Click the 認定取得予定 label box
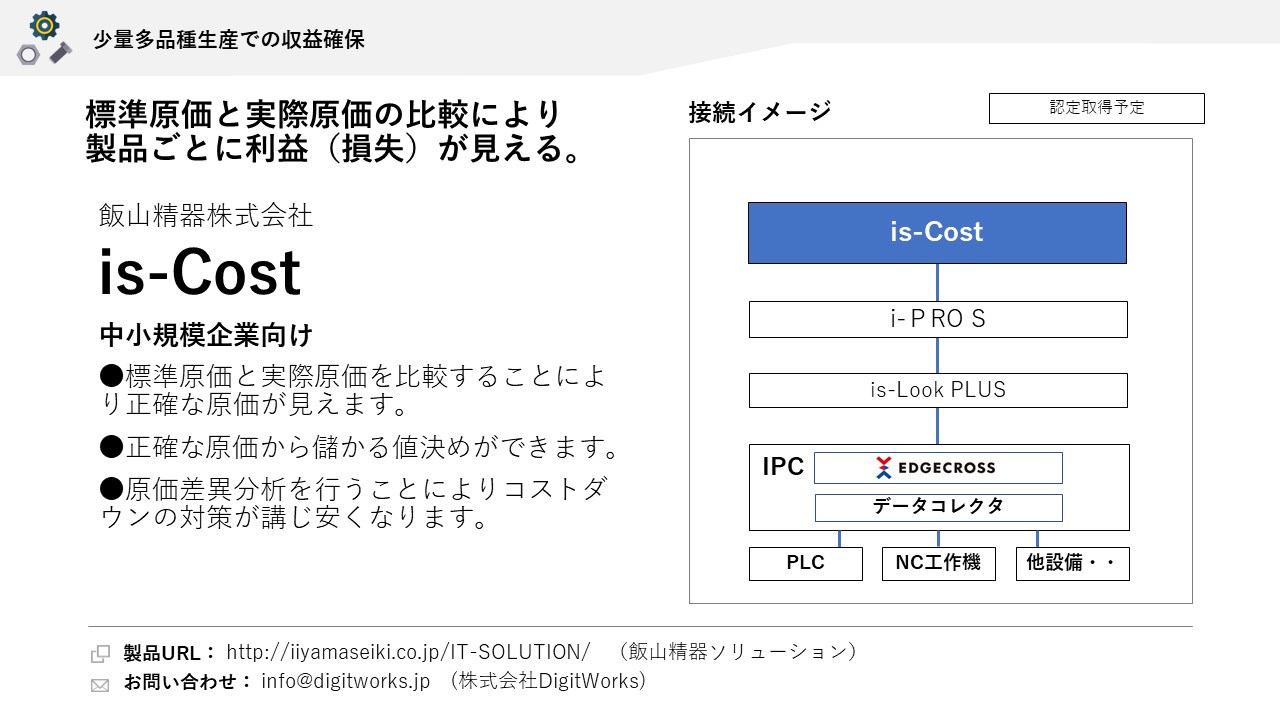 click(x=1096, y=108)
